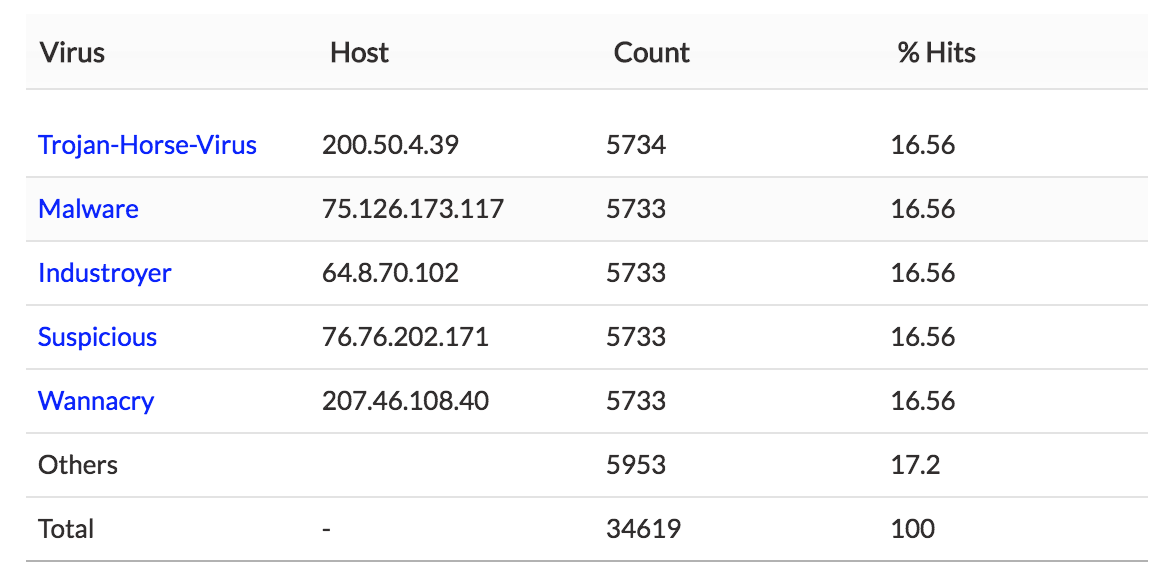Open the Trojan-Horse-Virus link

147,145
